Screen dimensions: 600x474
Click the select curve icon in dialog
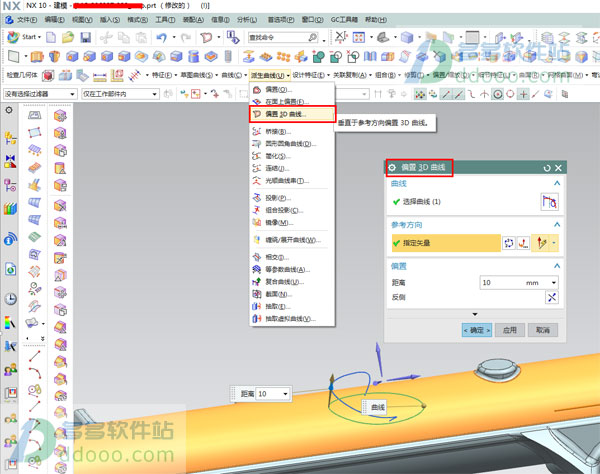(548, 203)
